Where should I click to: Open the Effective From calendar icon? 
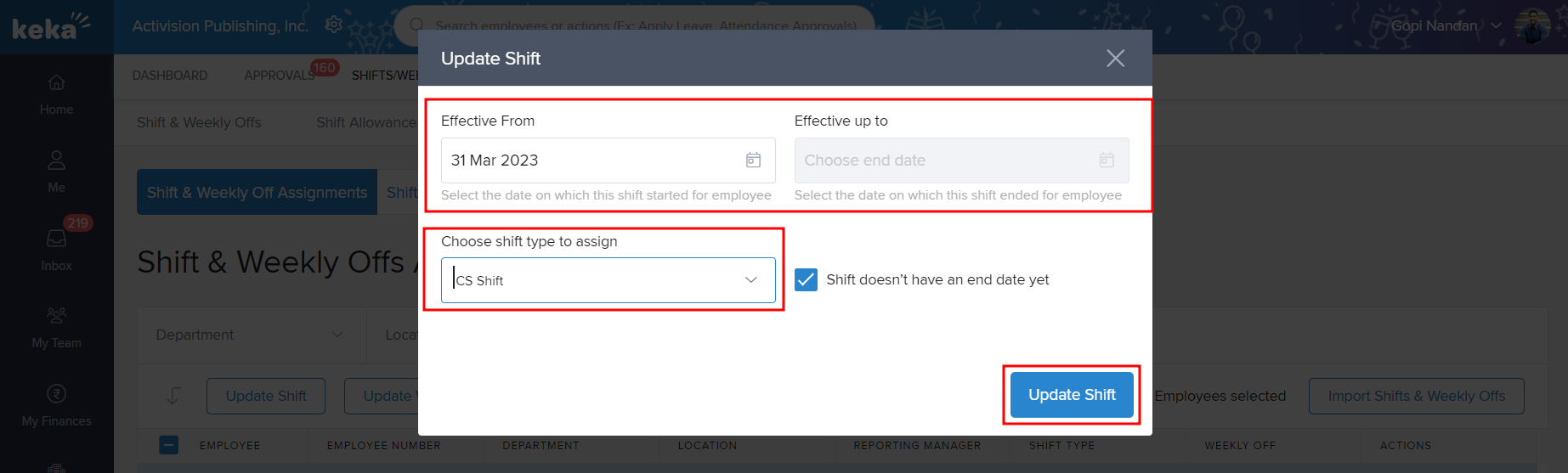[x=753, y=160]
